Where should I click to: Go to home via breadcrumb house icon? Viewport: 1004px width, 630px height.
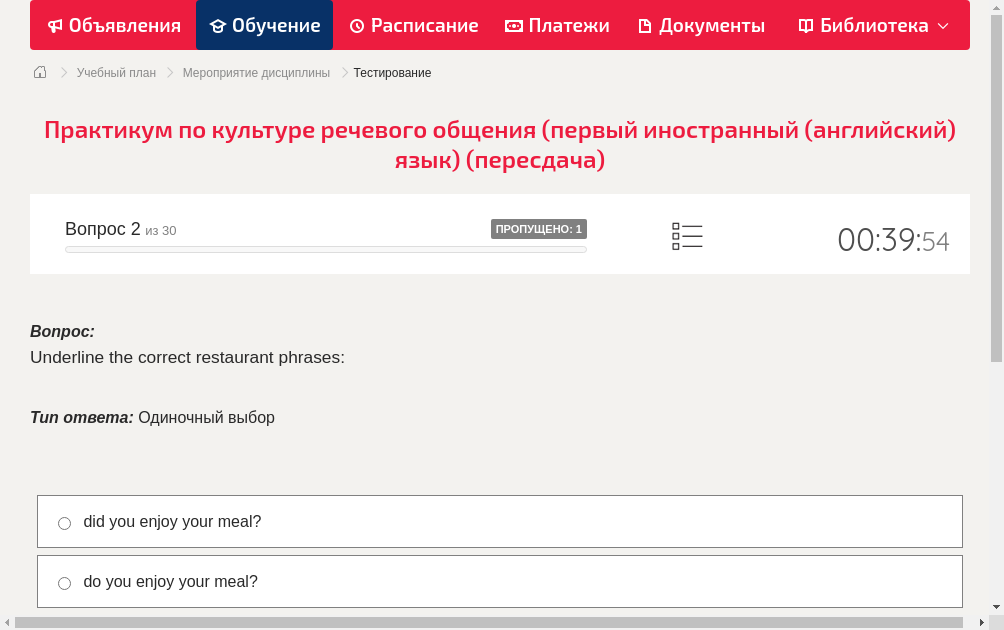[40, 72]
